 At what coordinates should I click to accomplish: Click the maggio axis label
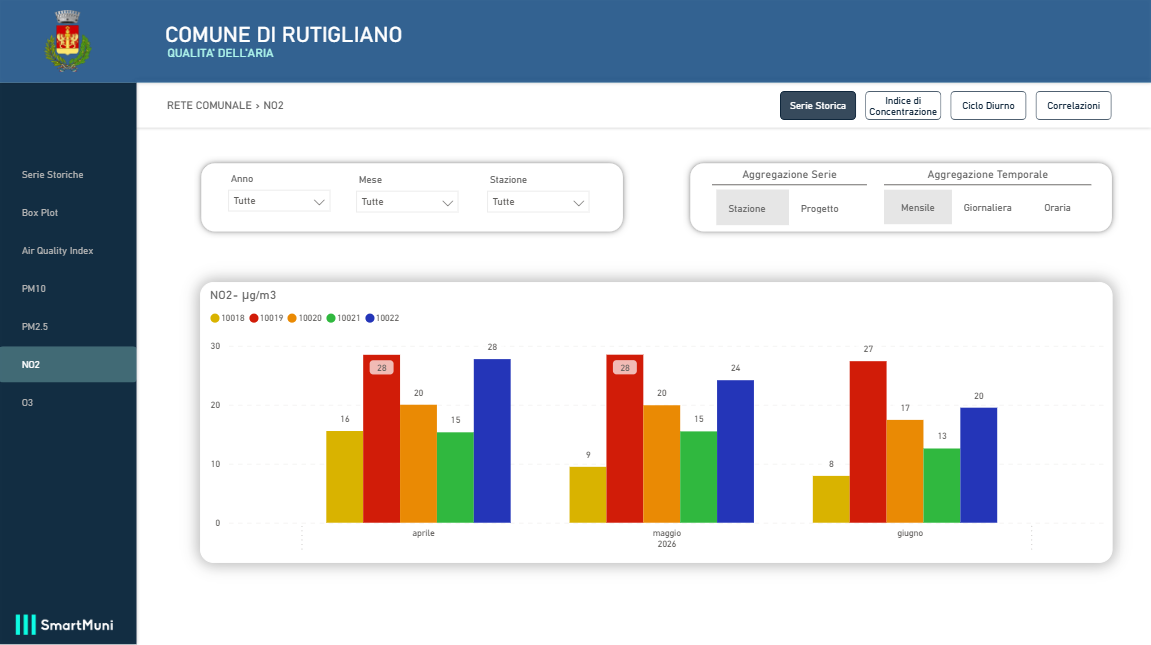click(667, 533)
